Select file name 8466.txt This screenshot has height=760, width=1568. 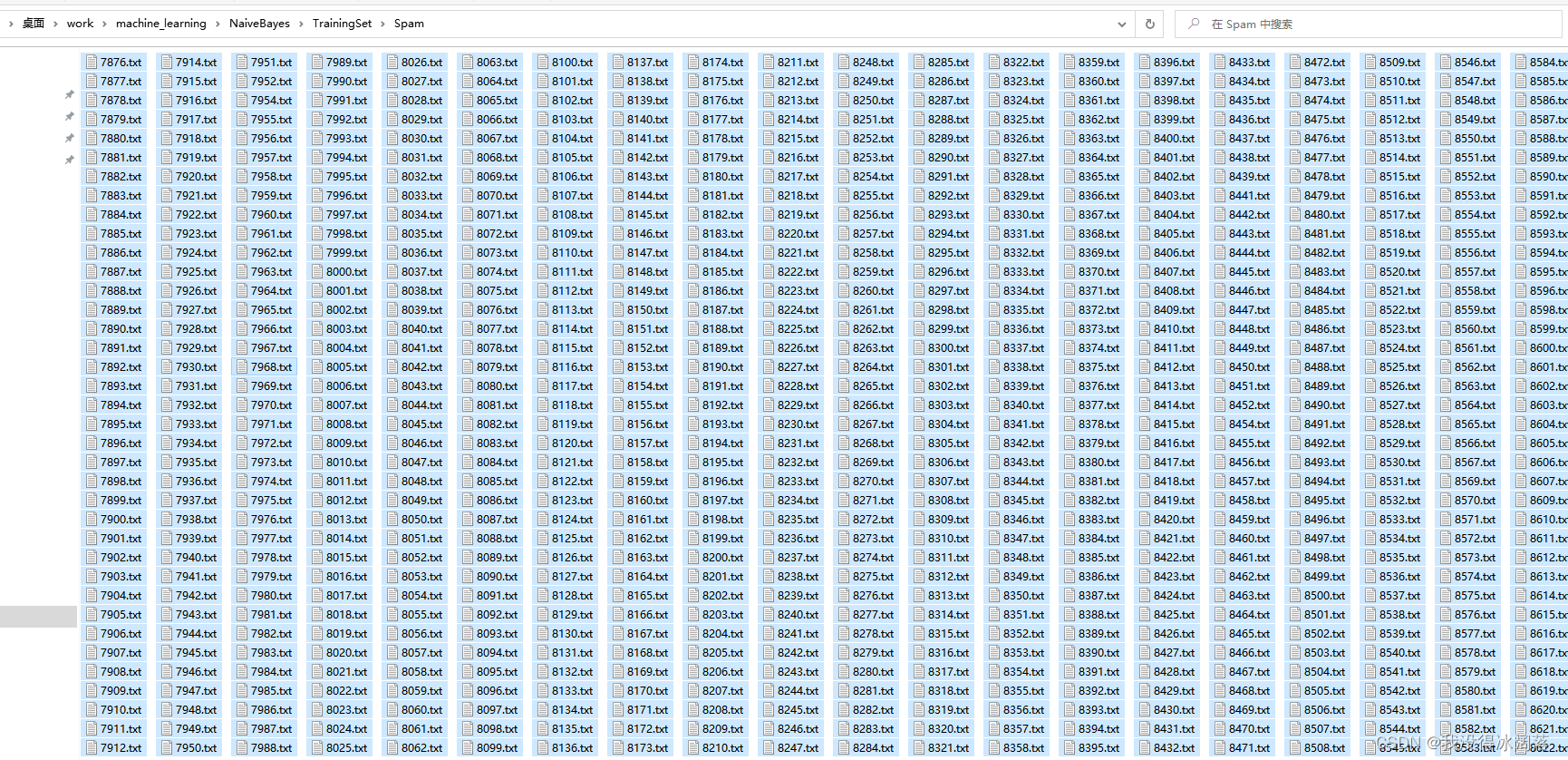coord(1250,653)
